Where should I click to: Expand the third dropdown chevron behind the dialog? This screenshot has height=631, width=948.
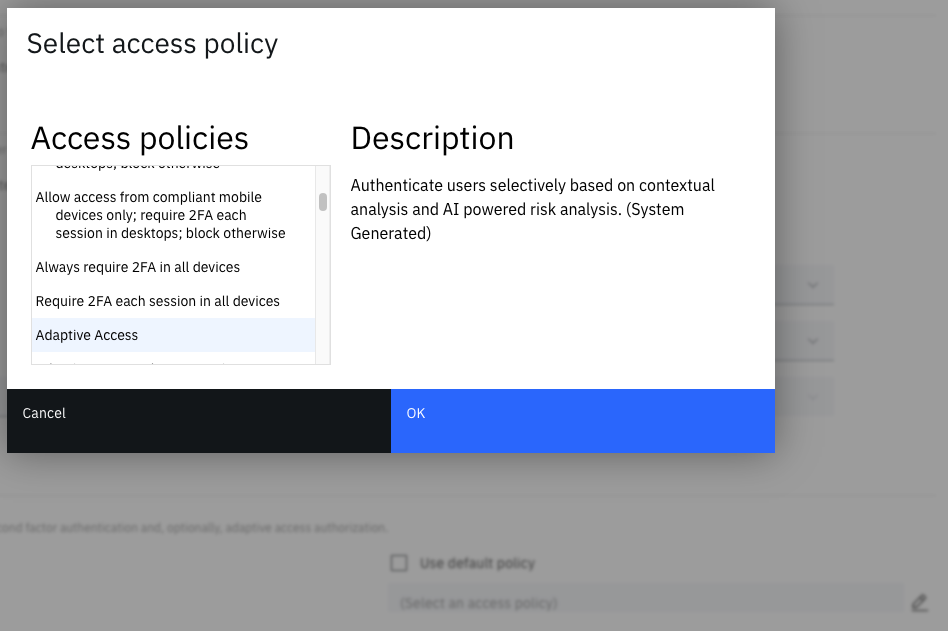tap(813, 397)
